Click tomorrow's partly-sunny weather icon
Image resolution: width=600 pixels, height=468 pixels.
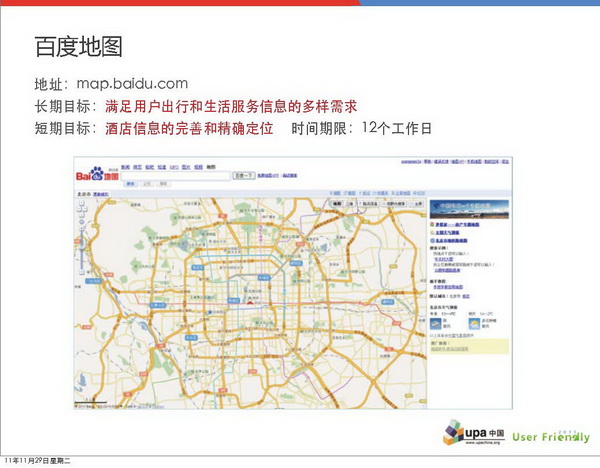point(474,324)
